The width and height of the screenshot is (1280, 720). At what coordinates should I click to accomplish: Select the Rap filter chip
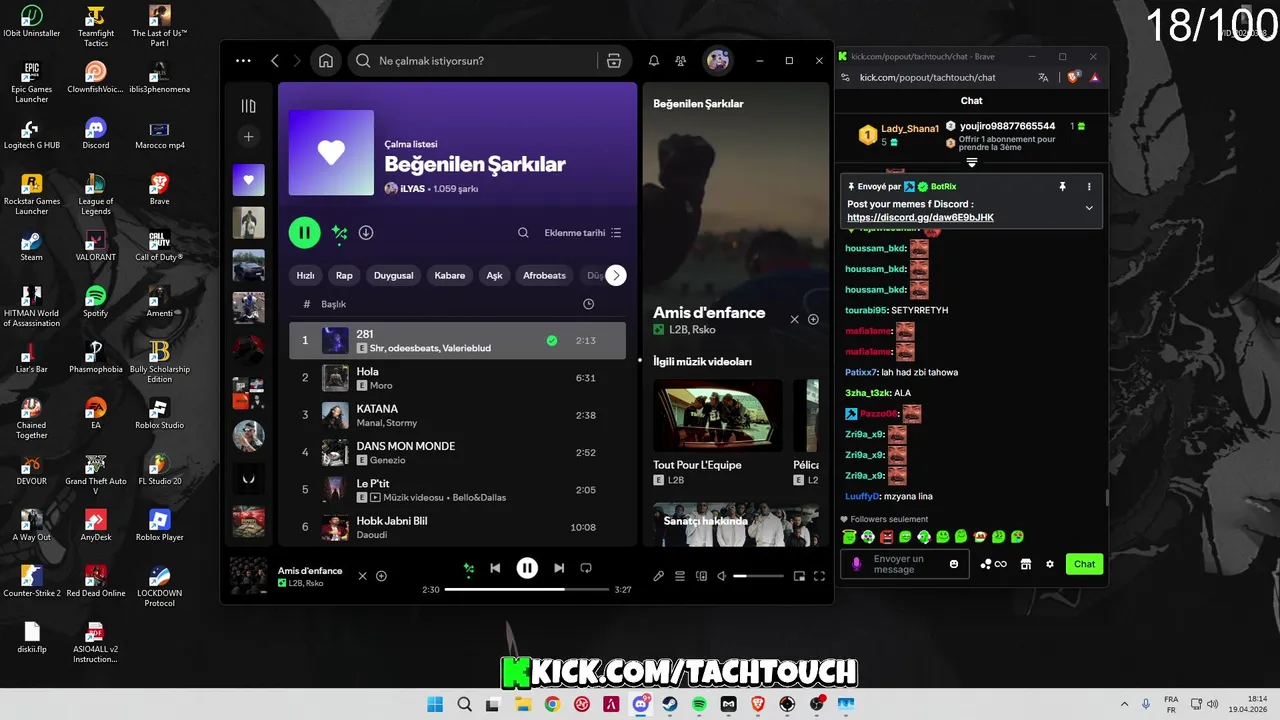(x=344, y=276)
